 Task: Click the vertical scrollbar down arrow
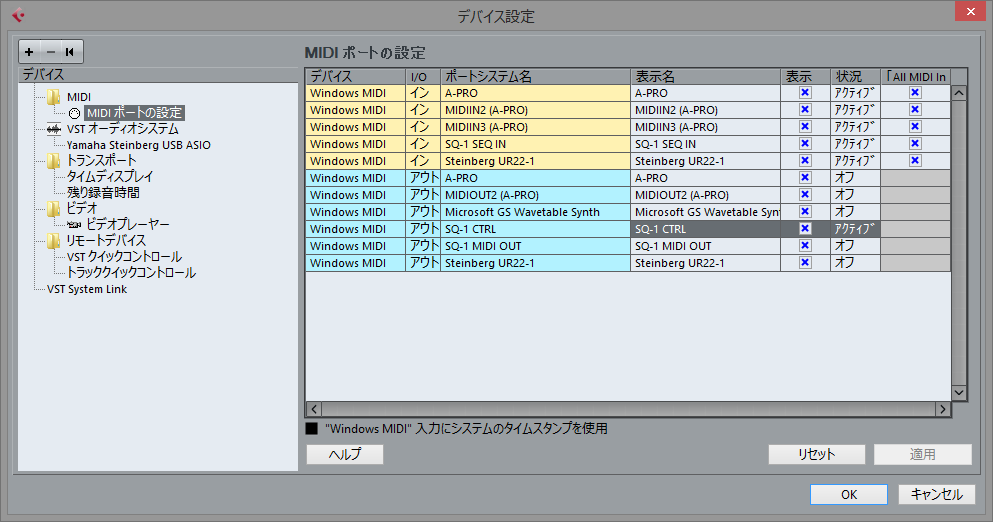click(x=959, y=393)
